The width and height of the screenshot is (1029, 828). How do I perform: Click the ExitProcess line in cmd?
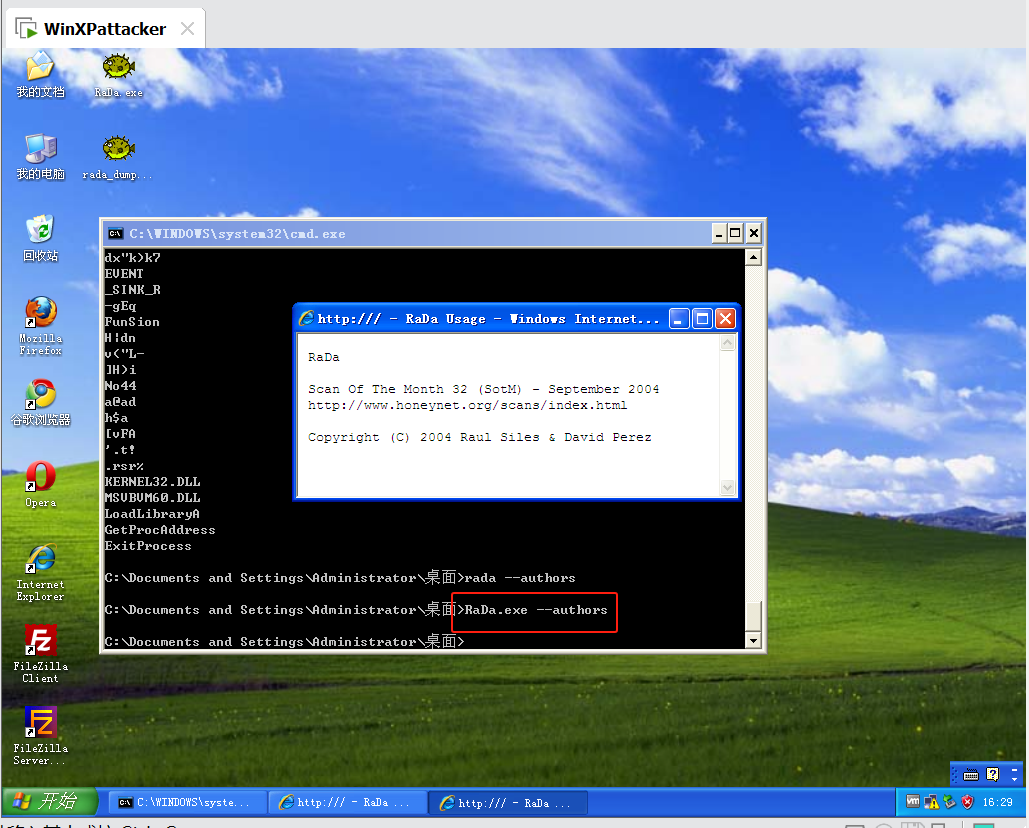tap(148, 546)
